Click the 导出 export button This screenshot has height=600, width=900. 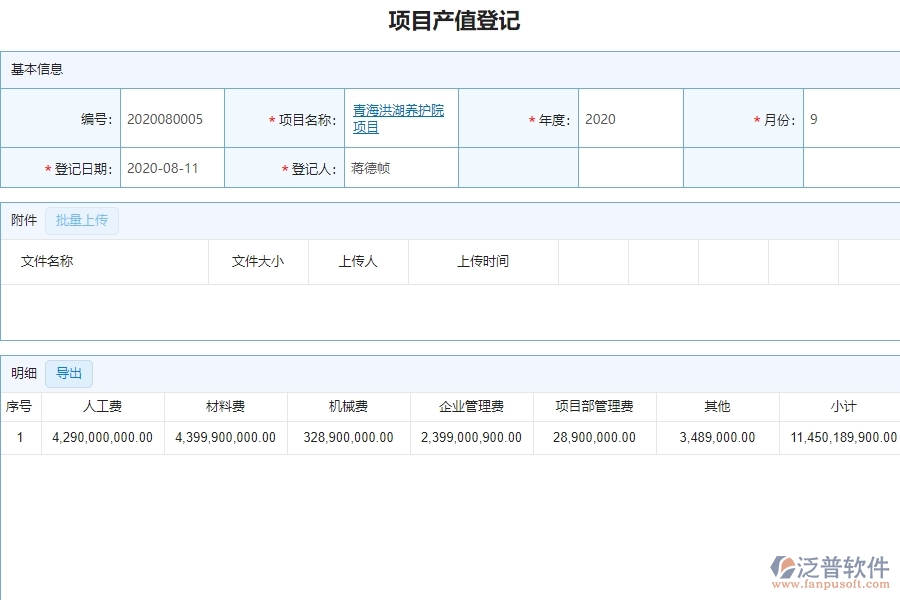coord(68,373)
